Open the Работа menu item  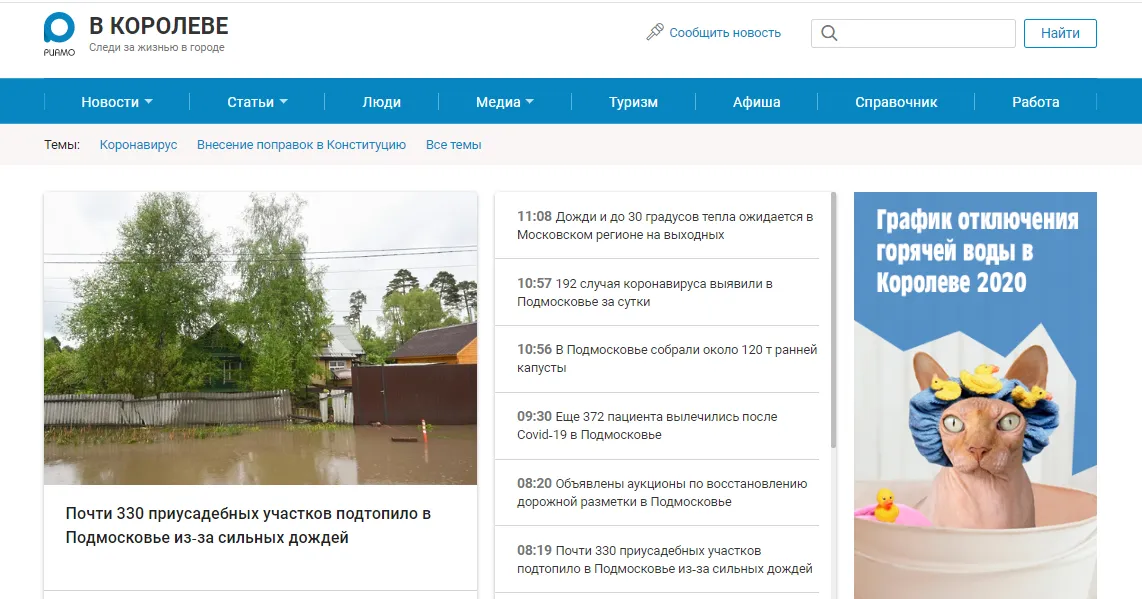pos(1035,102)
